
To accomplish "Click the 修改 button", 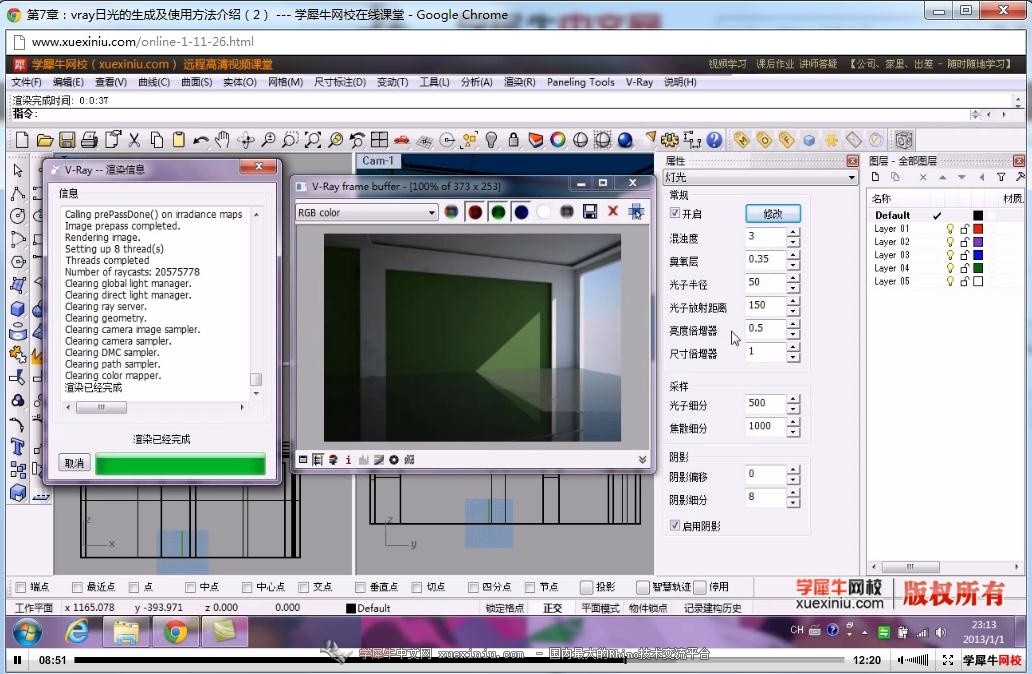I will click(x=773, y=213).
